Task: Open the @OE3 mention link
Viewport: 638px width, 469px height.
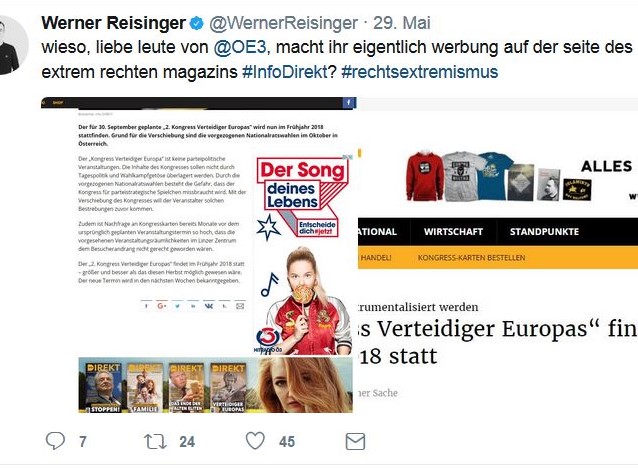Action: pos(240,47)
